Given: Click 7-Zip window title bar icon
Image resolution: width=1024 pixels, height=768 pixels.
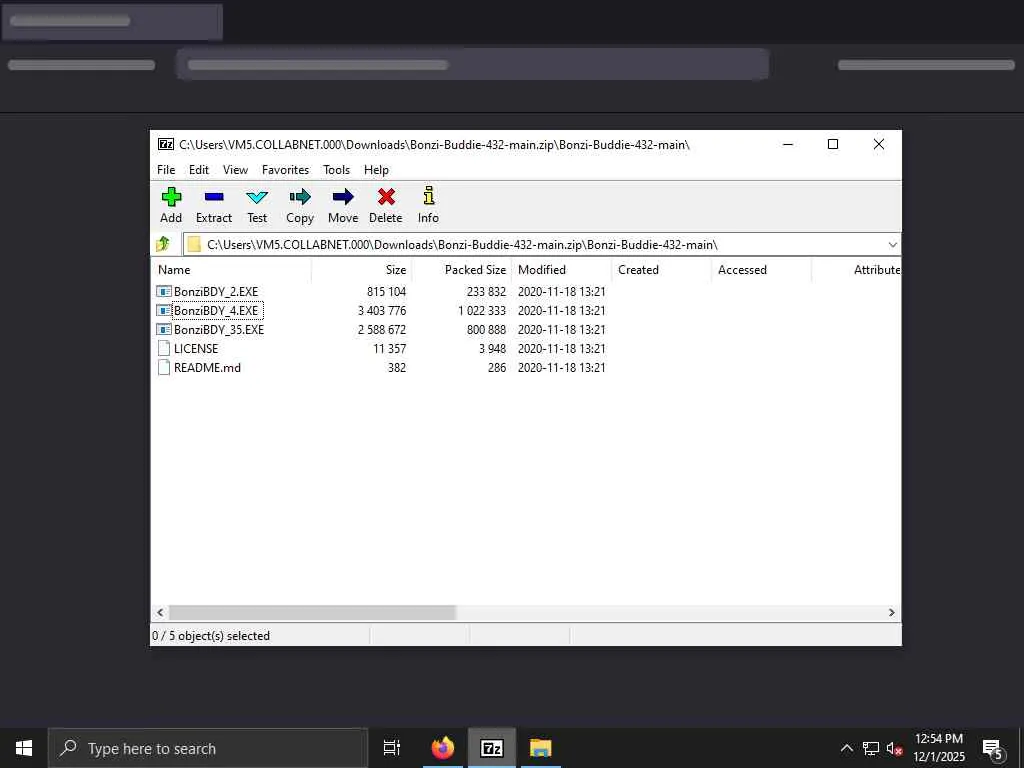Looking at the screenshot, I should click(166, 144).
